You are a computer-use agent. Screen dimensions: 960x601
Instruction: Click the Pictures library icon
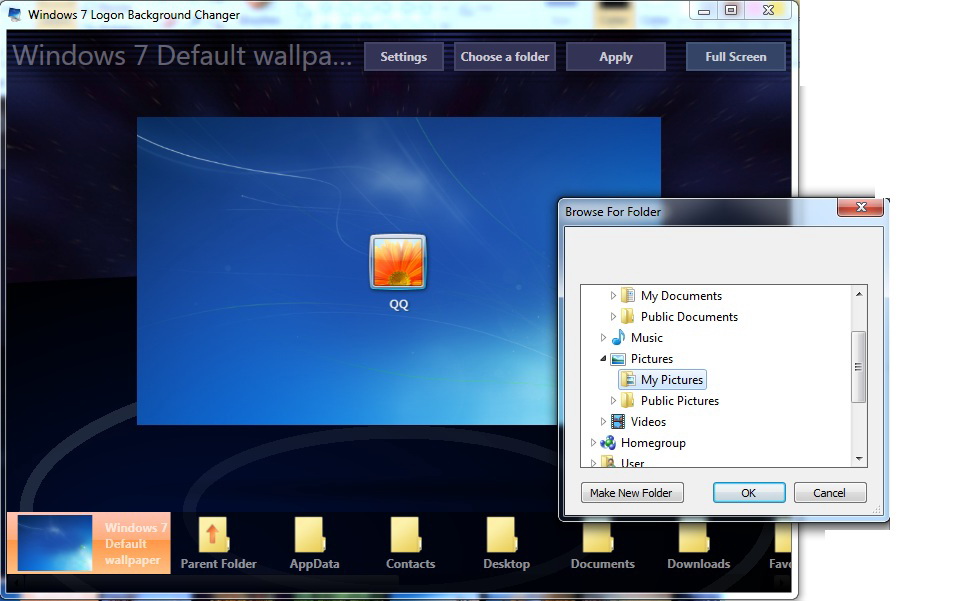click(618, 359)
